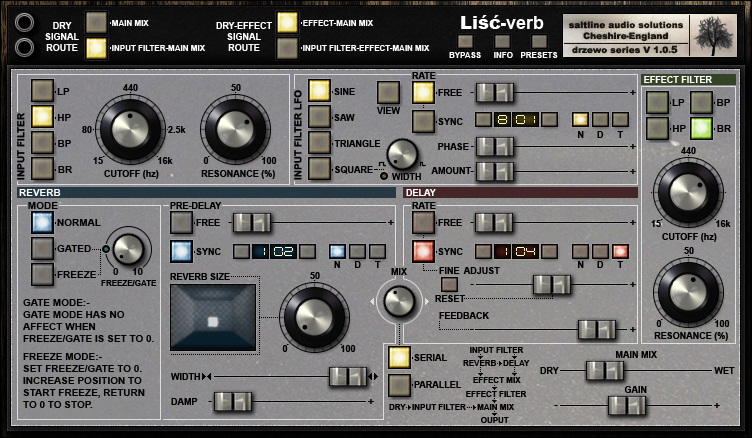Screen dimensions: 752x438
Task: Enable FREE pre-delay mode
Action: click(181, 222)
